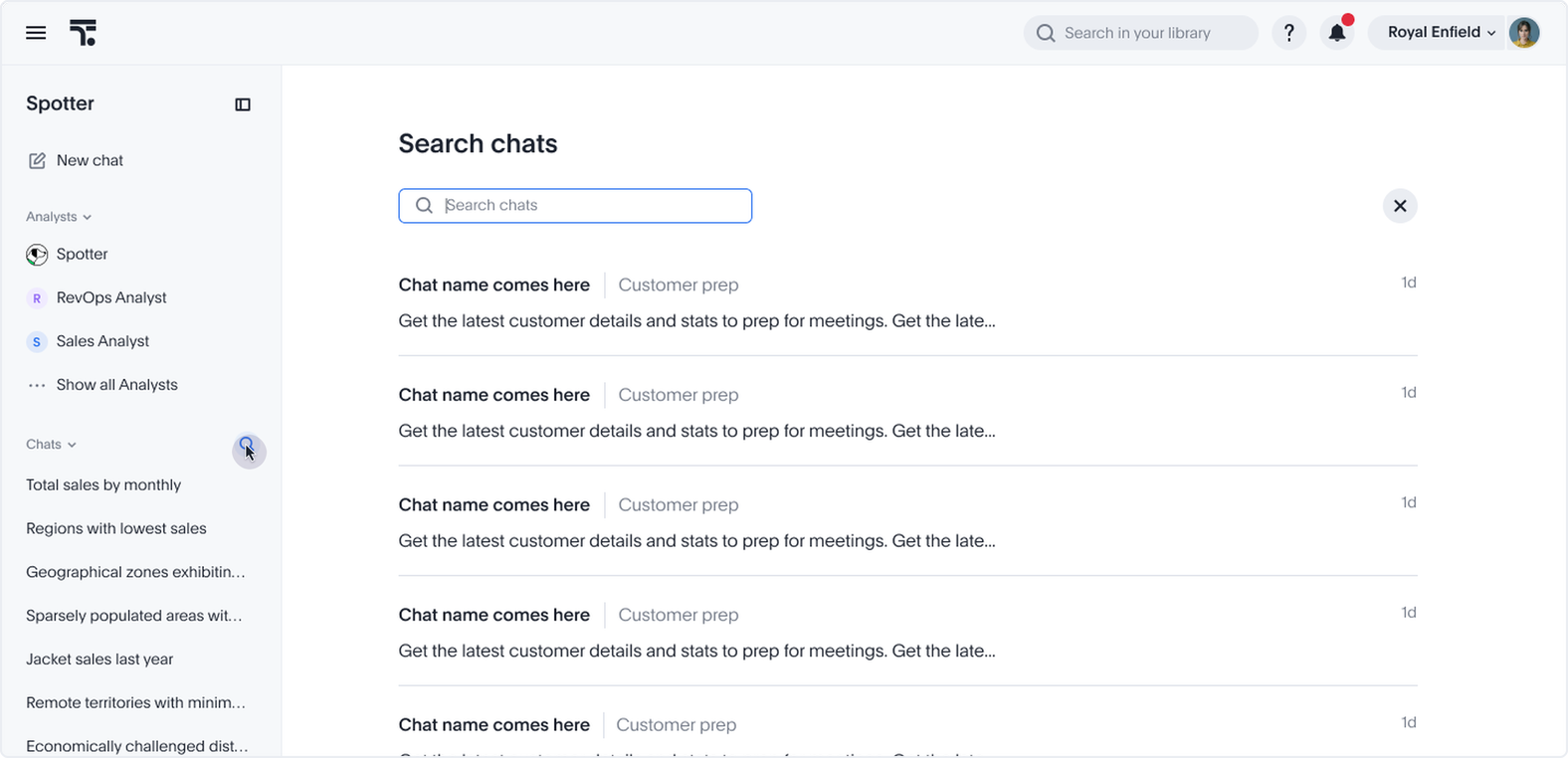Click the magnifier in library search
The width and height of the screenshot is (1568, 758).
(x=1045, y=33)
